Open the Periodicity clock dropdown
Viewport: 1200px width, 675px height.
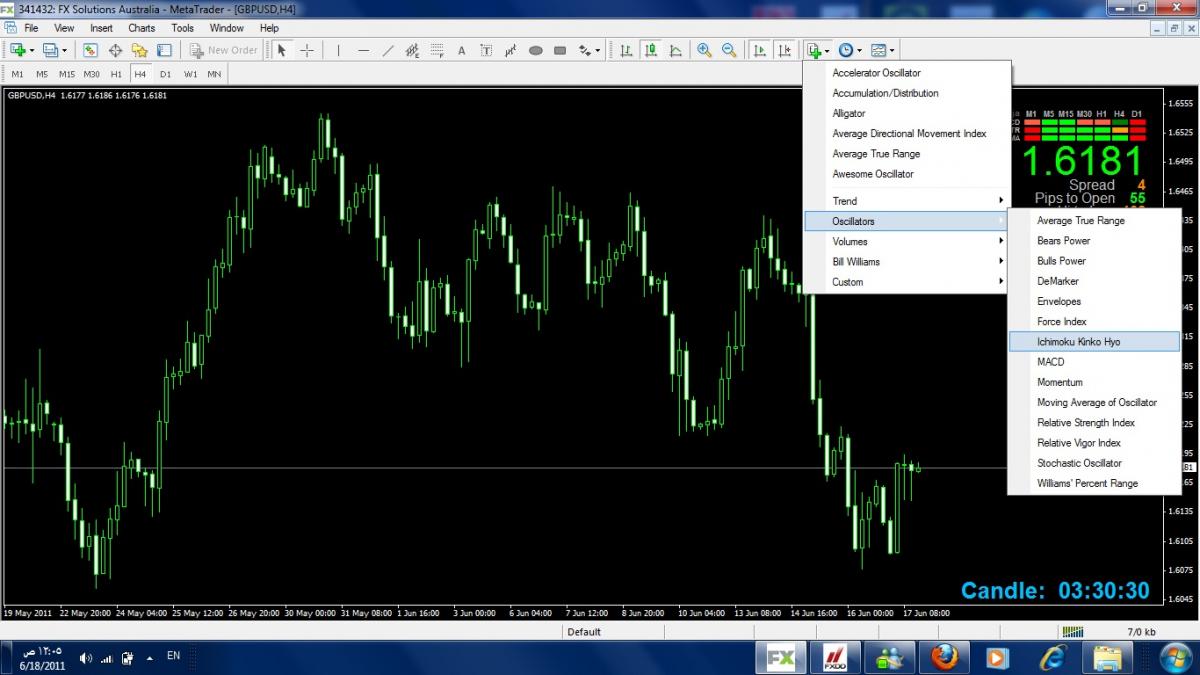pyautogui.click(x=850, y=50)
